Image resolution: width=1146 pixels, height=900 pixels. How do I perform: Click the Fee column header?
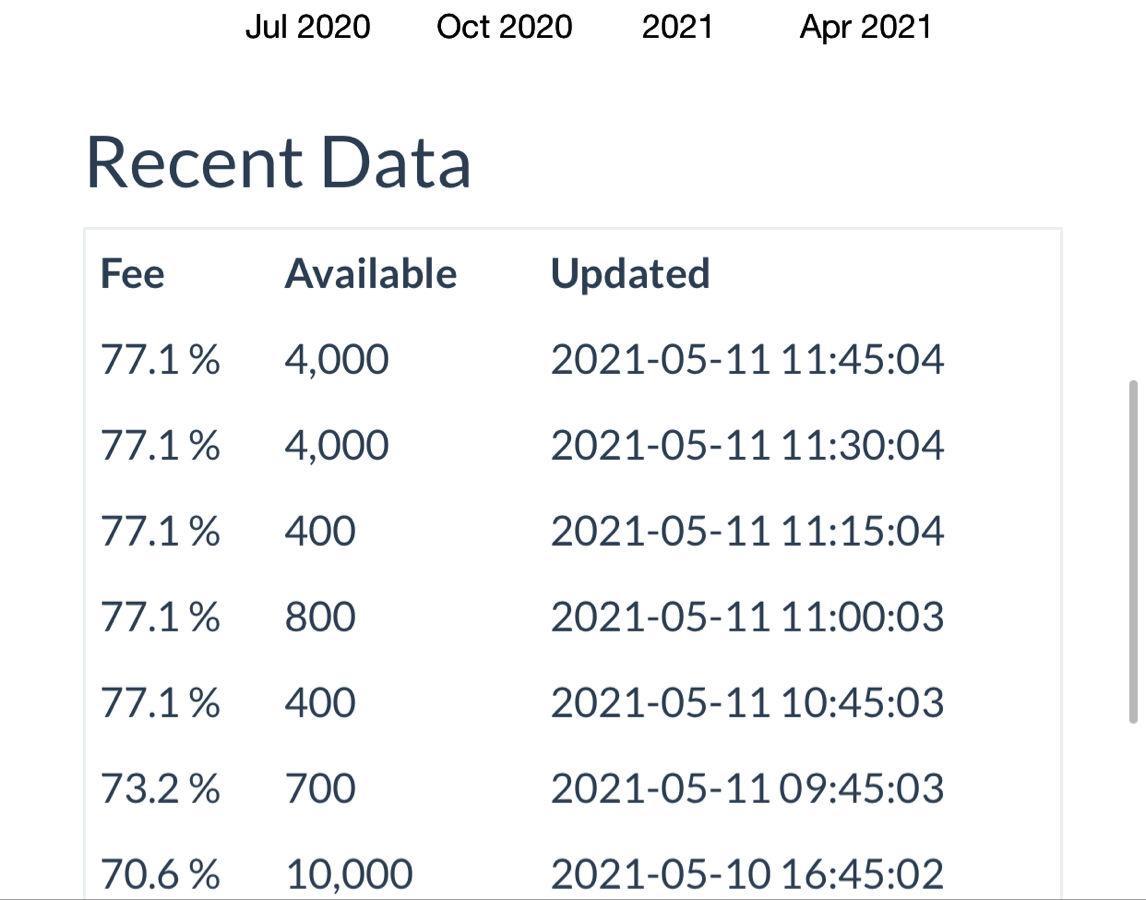pyautogui.click(x=132, y=274)
